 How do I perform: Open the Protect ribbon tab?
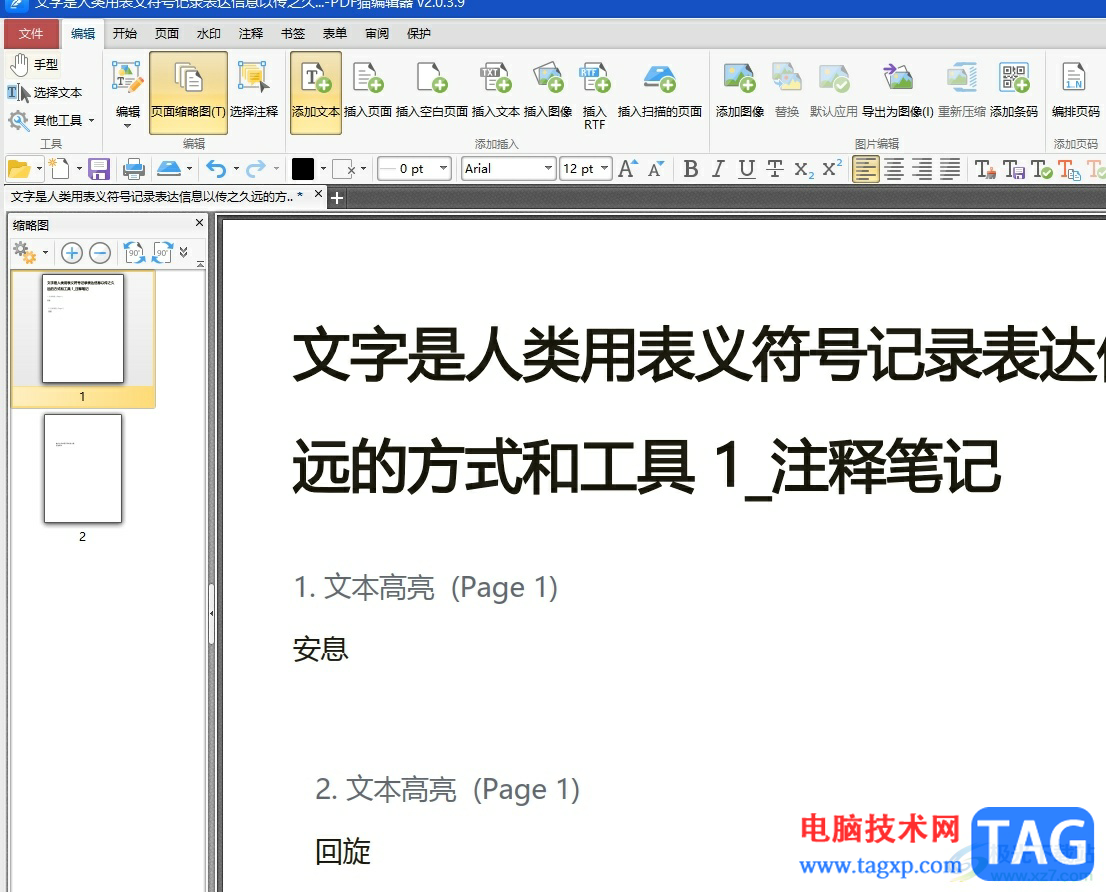pyautogui.click(x=418, y=33)
